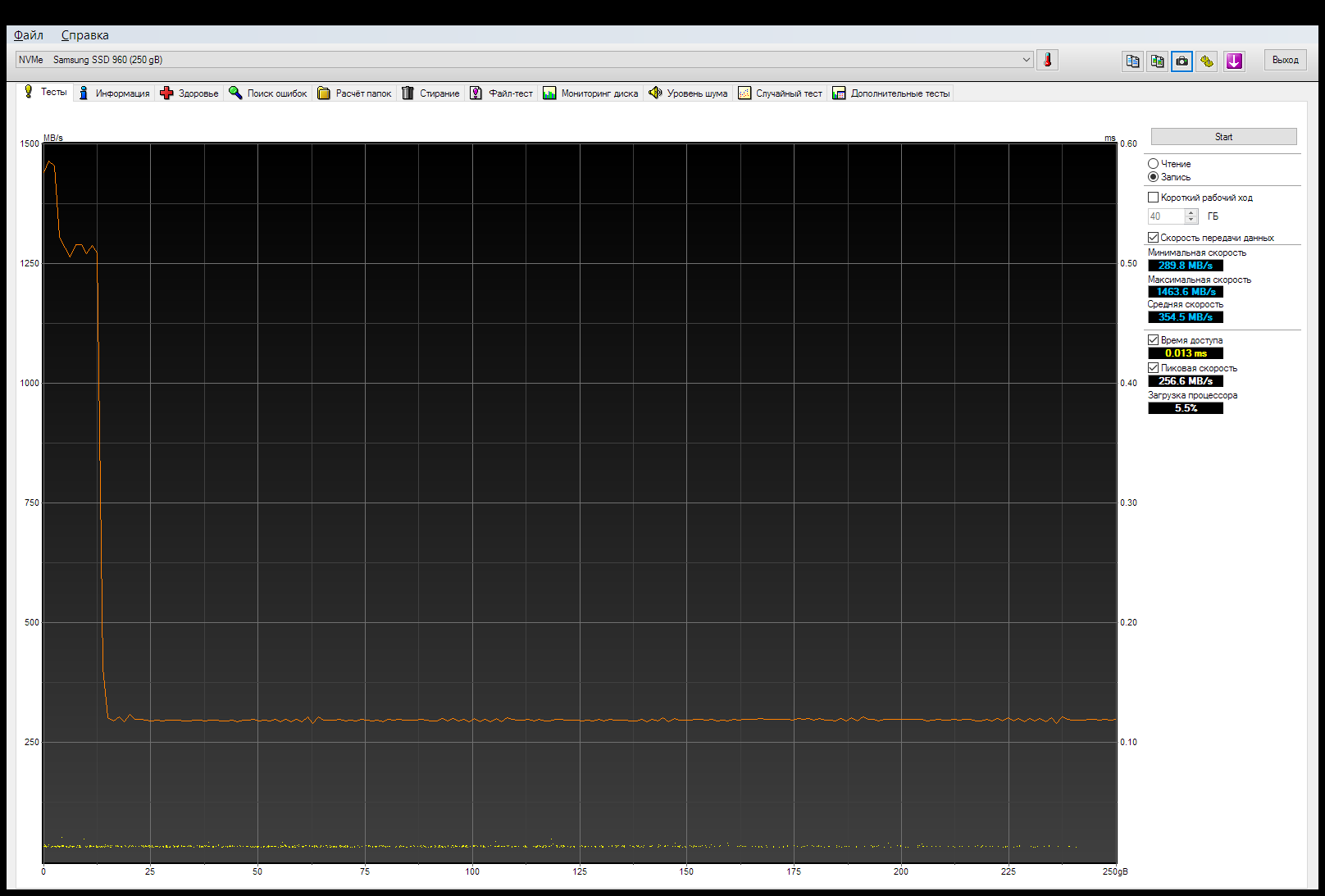
Task: Select the Чтение radio button
Action: point(1153,164)
